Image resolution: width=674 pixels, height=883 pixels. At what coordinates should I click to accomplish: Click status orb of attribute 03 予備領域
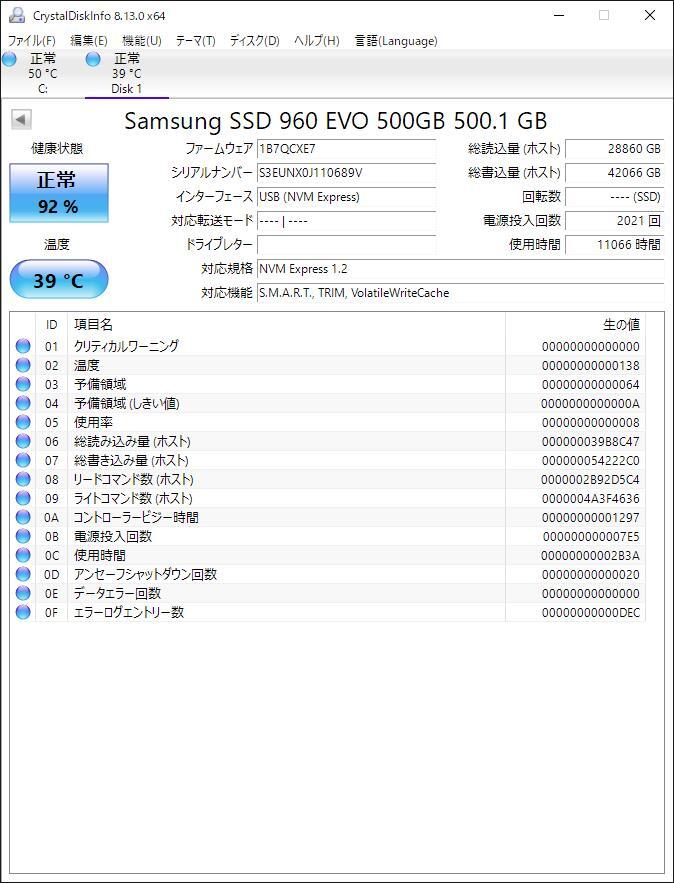pyautogui.click(x=23, y=384)
